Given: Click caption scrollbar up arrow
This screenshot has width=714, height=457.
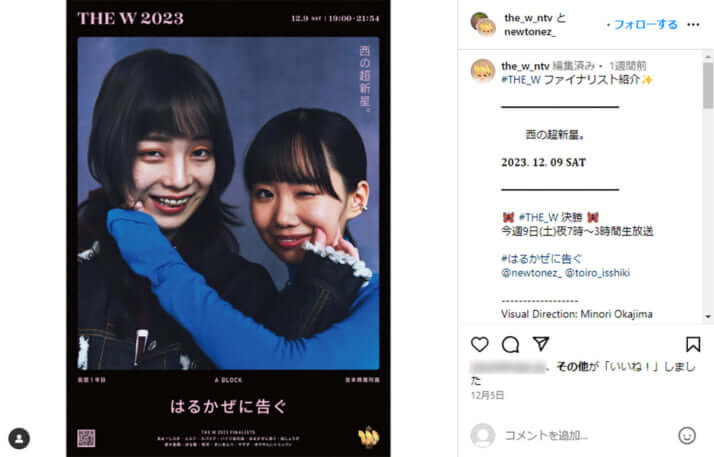Looking at the screenshot, I should tap(708, 56).
